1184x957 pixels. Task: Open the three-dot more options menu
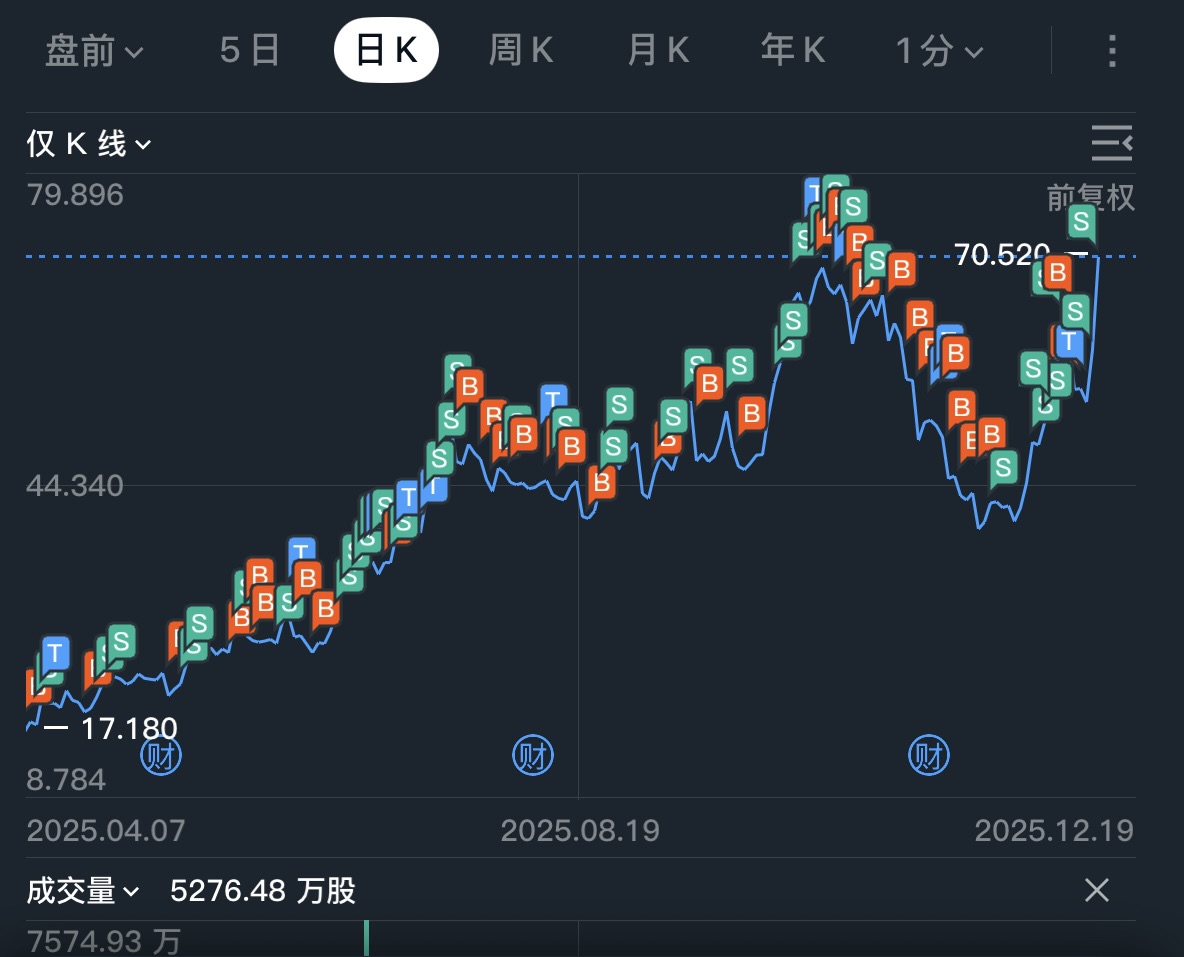click(x=1112, y=51)
